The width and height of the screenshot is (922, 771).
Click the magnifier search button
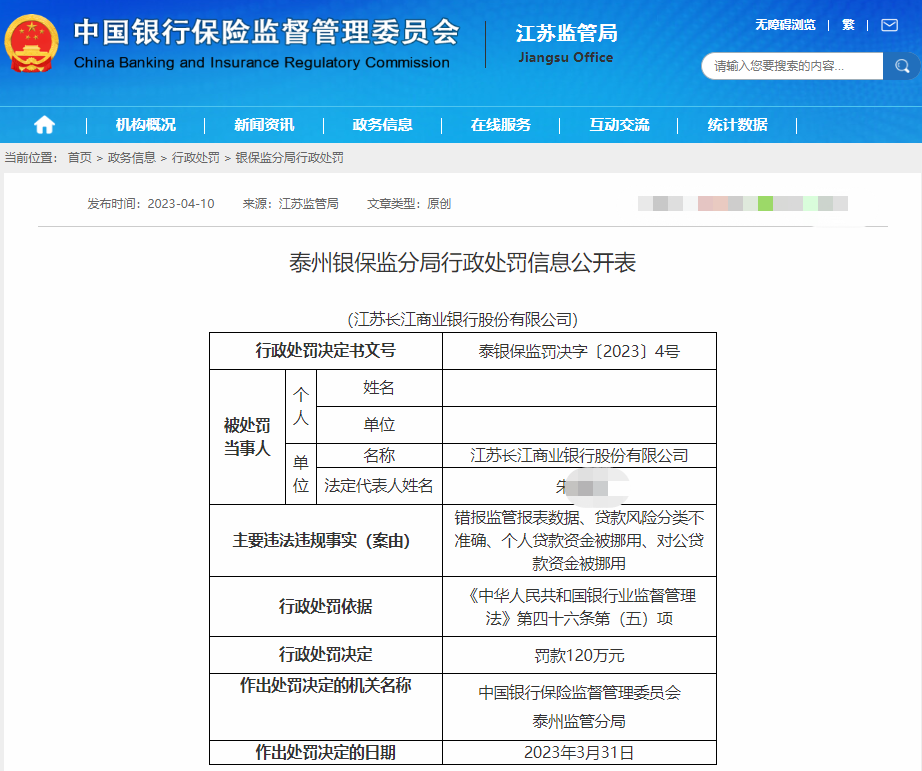tap(901, 66)
